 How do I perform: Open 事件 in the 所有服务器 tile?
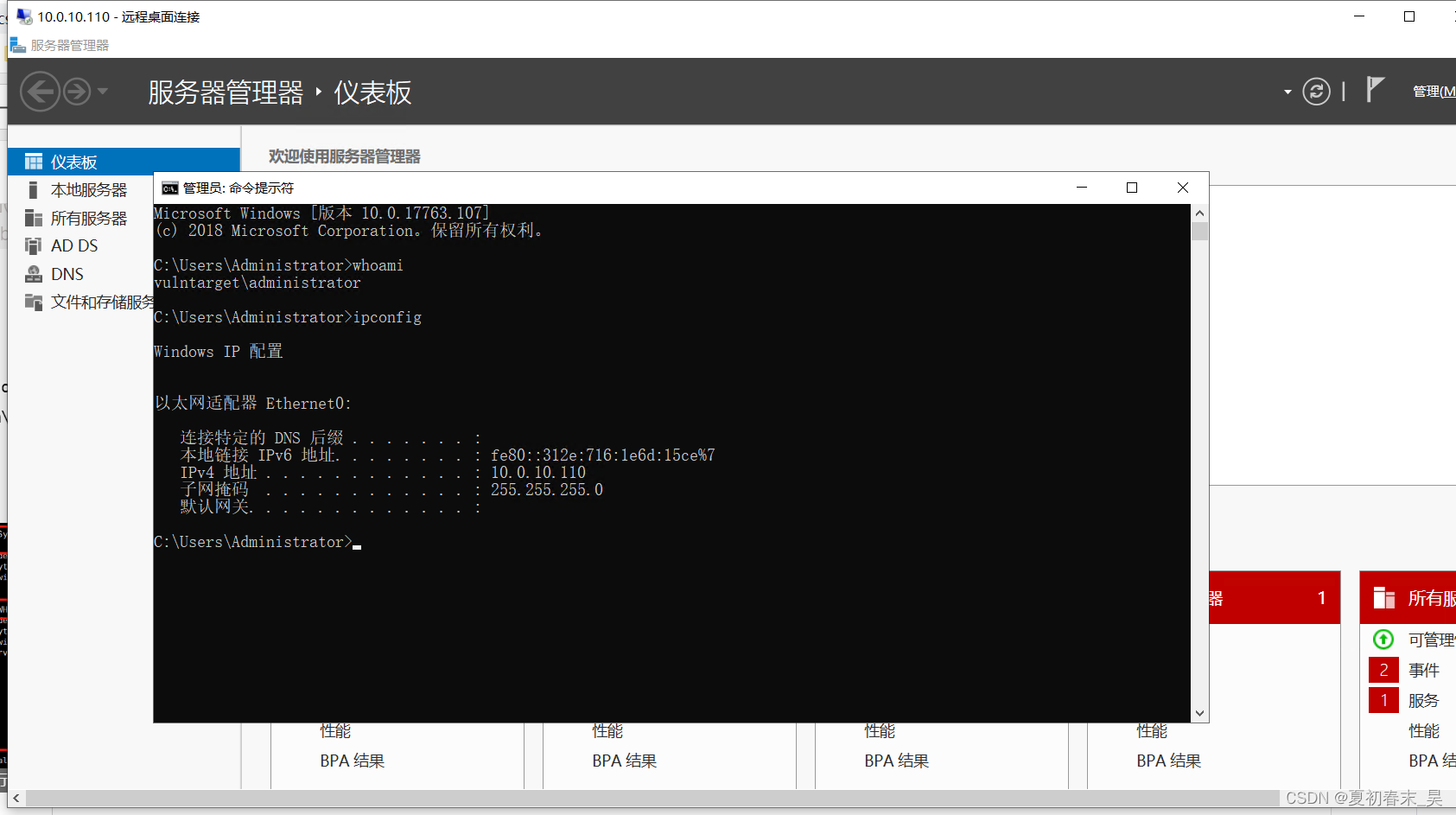pos(1424,670)
